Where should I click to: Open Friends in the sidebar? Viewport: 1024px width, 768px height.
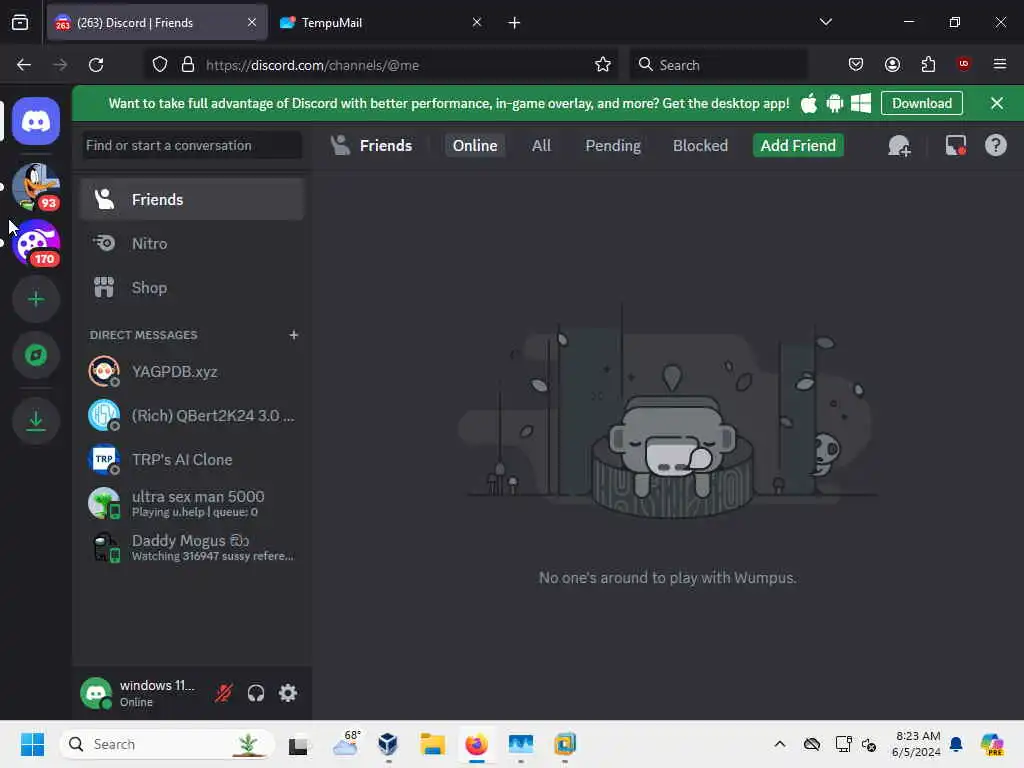(x=193, y=200)
